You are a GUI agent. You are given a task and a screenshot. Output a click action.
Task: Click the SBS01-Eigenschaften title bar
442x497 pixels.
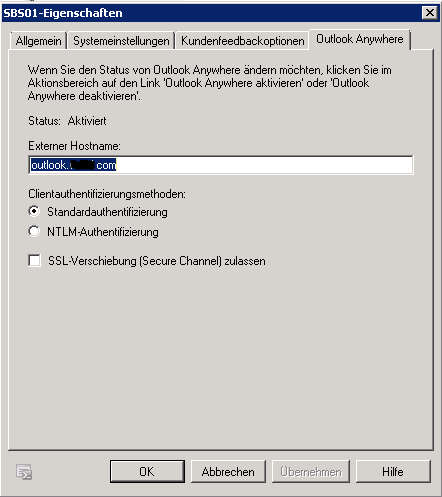212,13
